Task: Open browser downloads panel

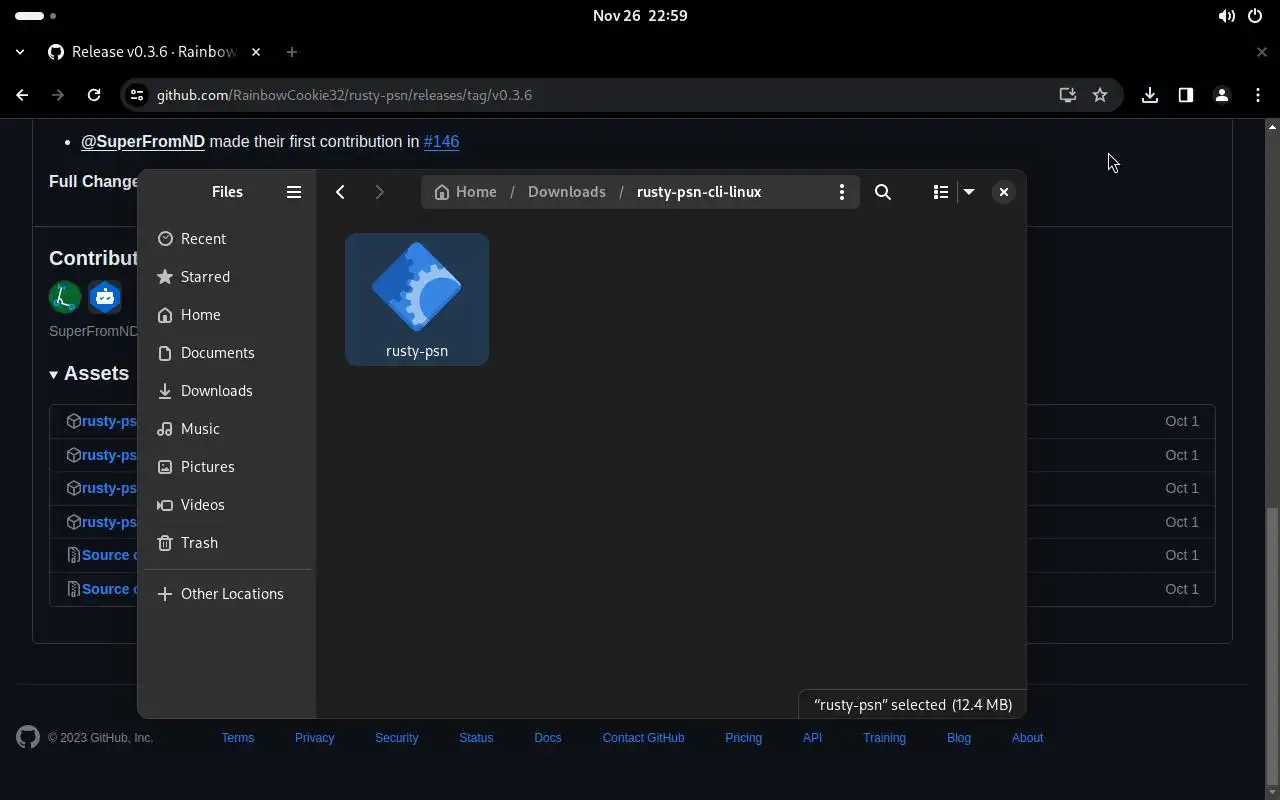Action: [x=1150, y=95]
